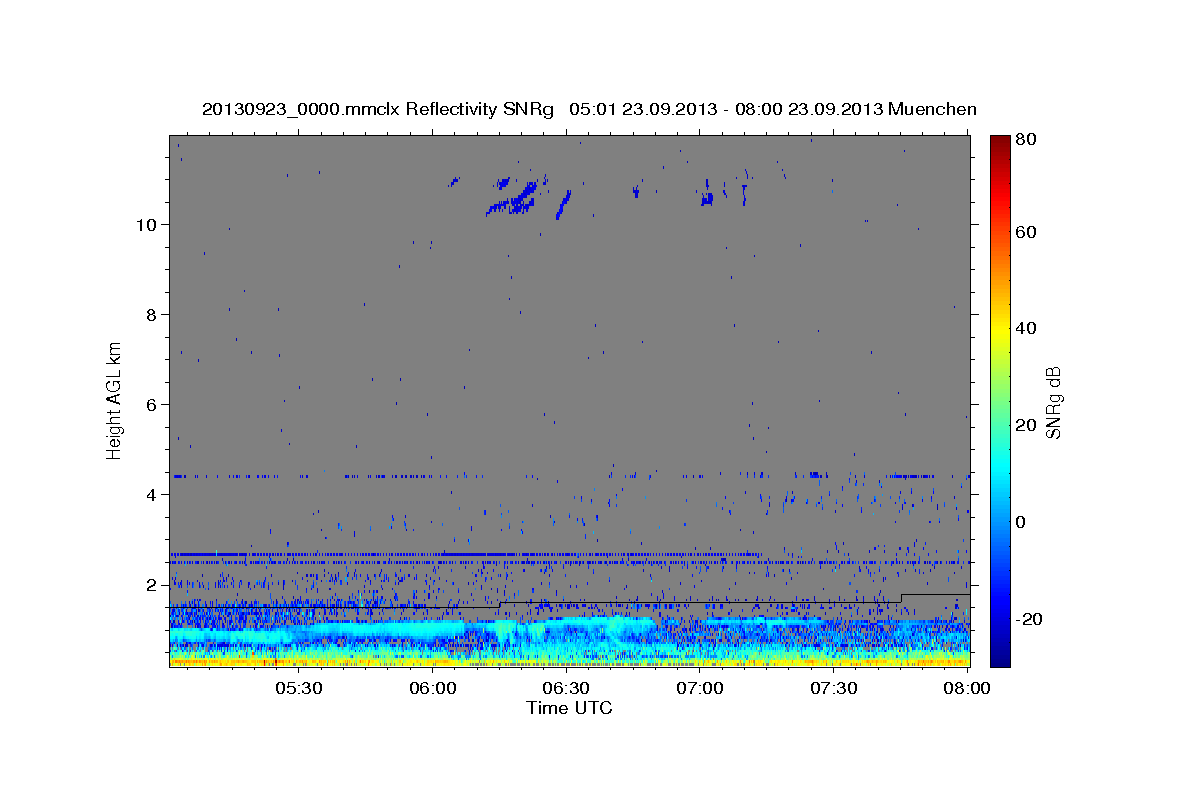Click the 06:30 time tick label
The width and height of the screenshot is (1200, 800).
pos(566,688)
